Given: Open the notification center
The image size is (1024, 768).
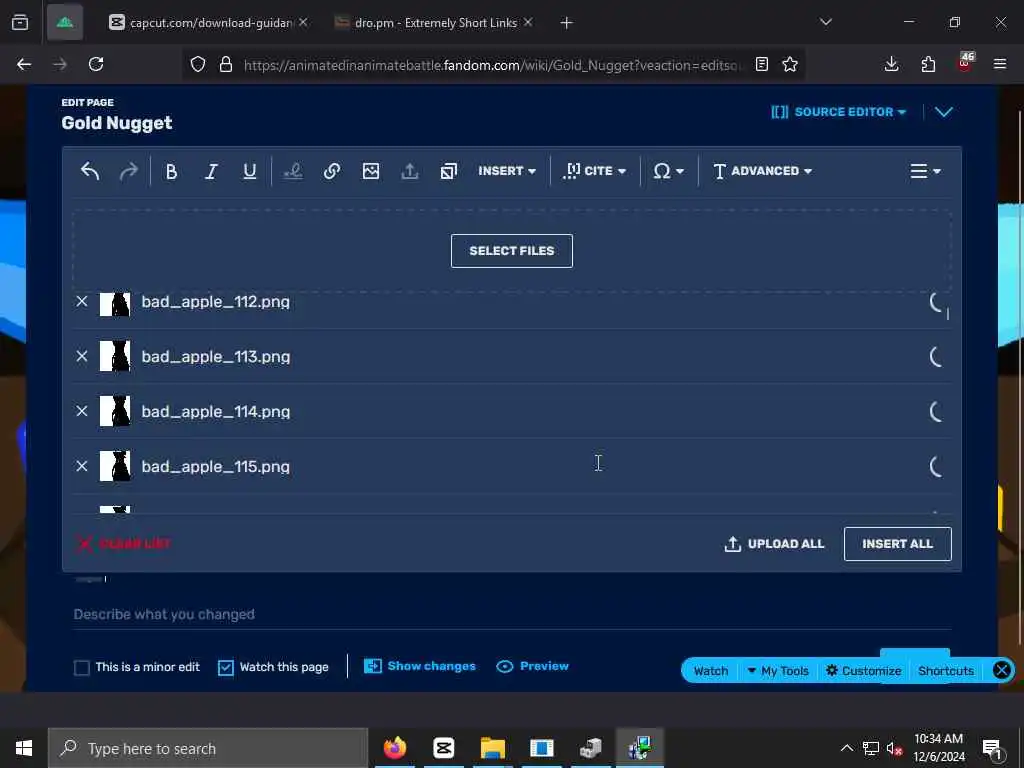Looking at the screenshot, I should [x=992, y=748].
